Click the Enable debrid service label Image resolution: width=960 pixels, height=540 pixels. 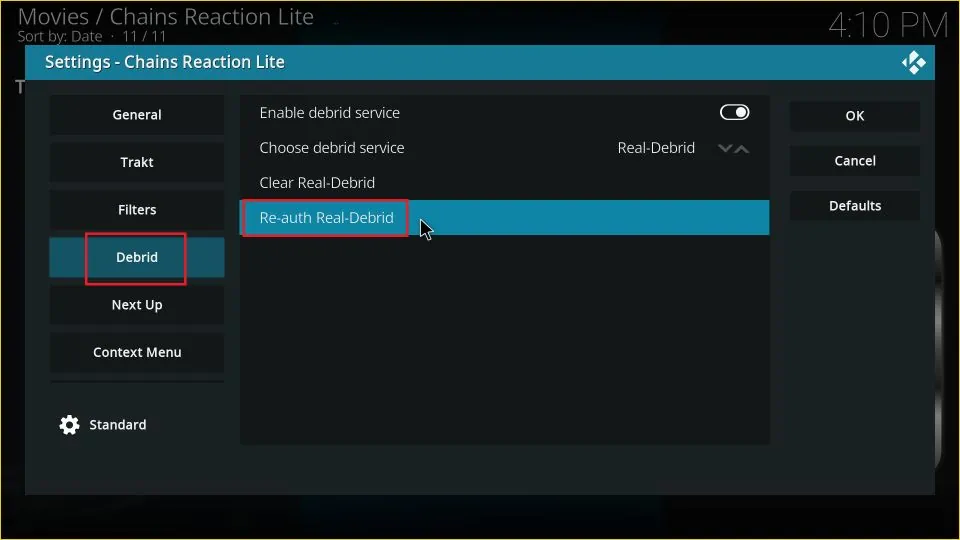329,113
